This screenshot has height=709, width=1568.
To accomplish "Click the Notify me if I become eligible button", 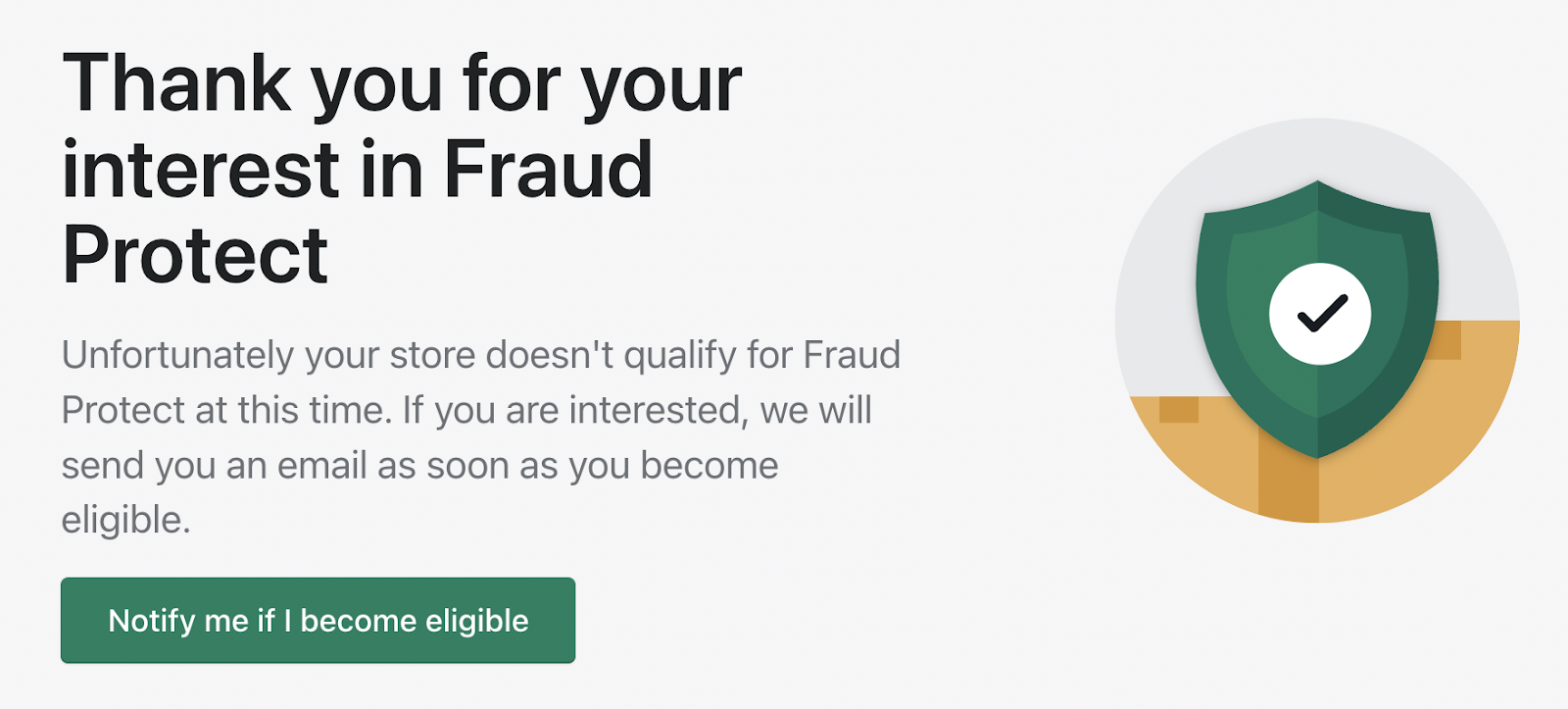I will [318, 620].
